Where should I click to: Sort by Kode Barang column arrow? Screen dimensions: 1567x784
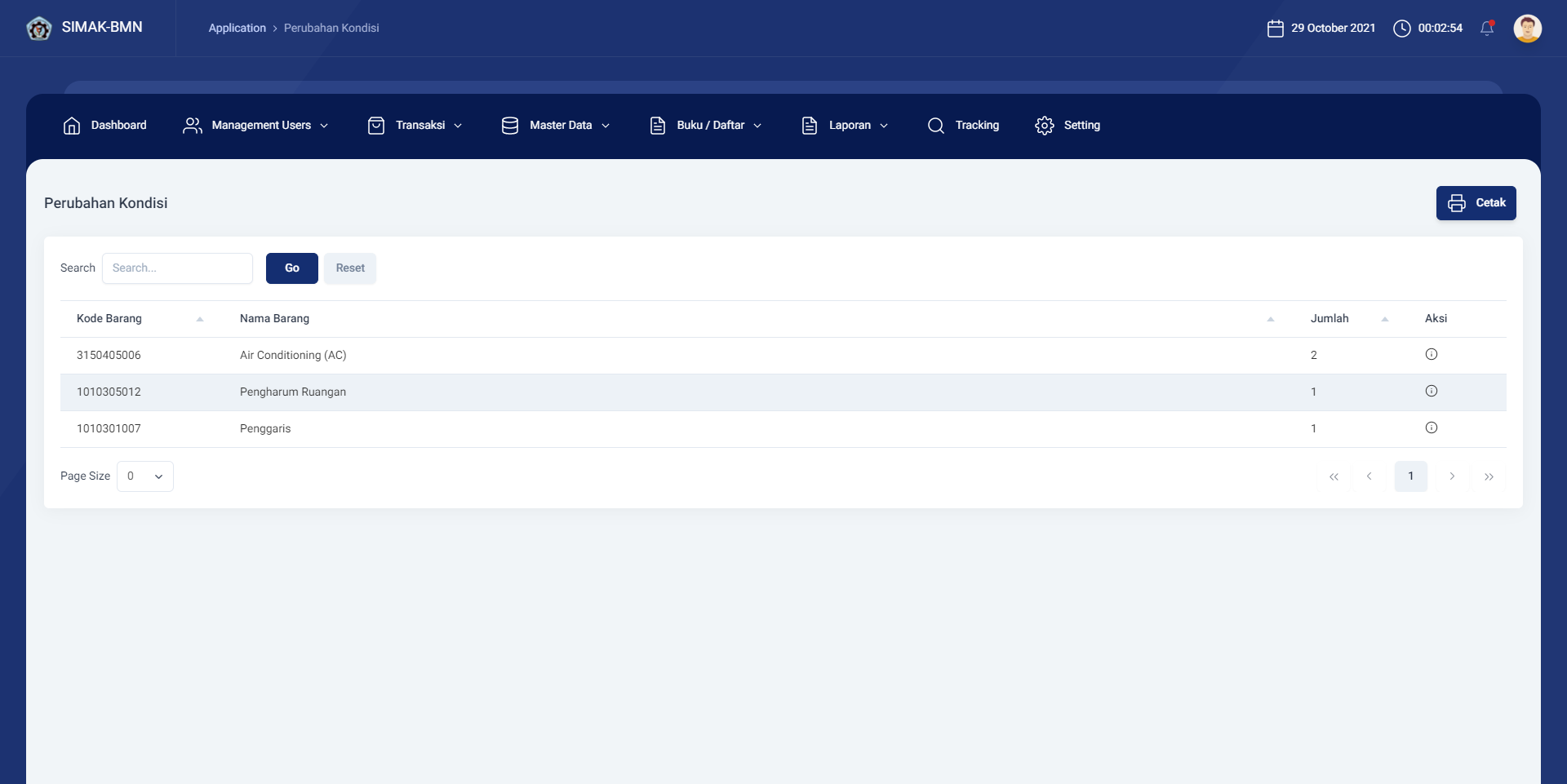point(200,319)
